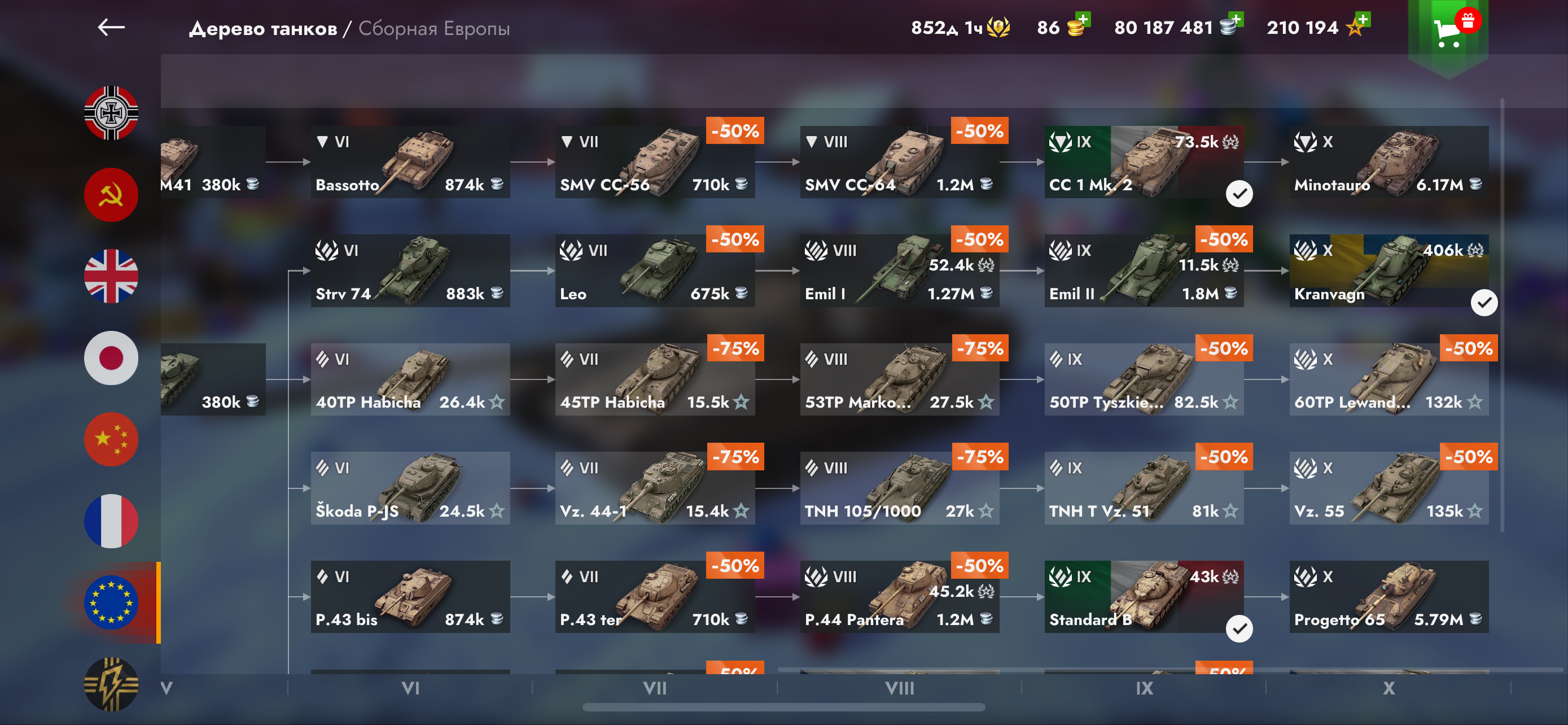Jump to the tier VIII column label

tap(899, 688)
